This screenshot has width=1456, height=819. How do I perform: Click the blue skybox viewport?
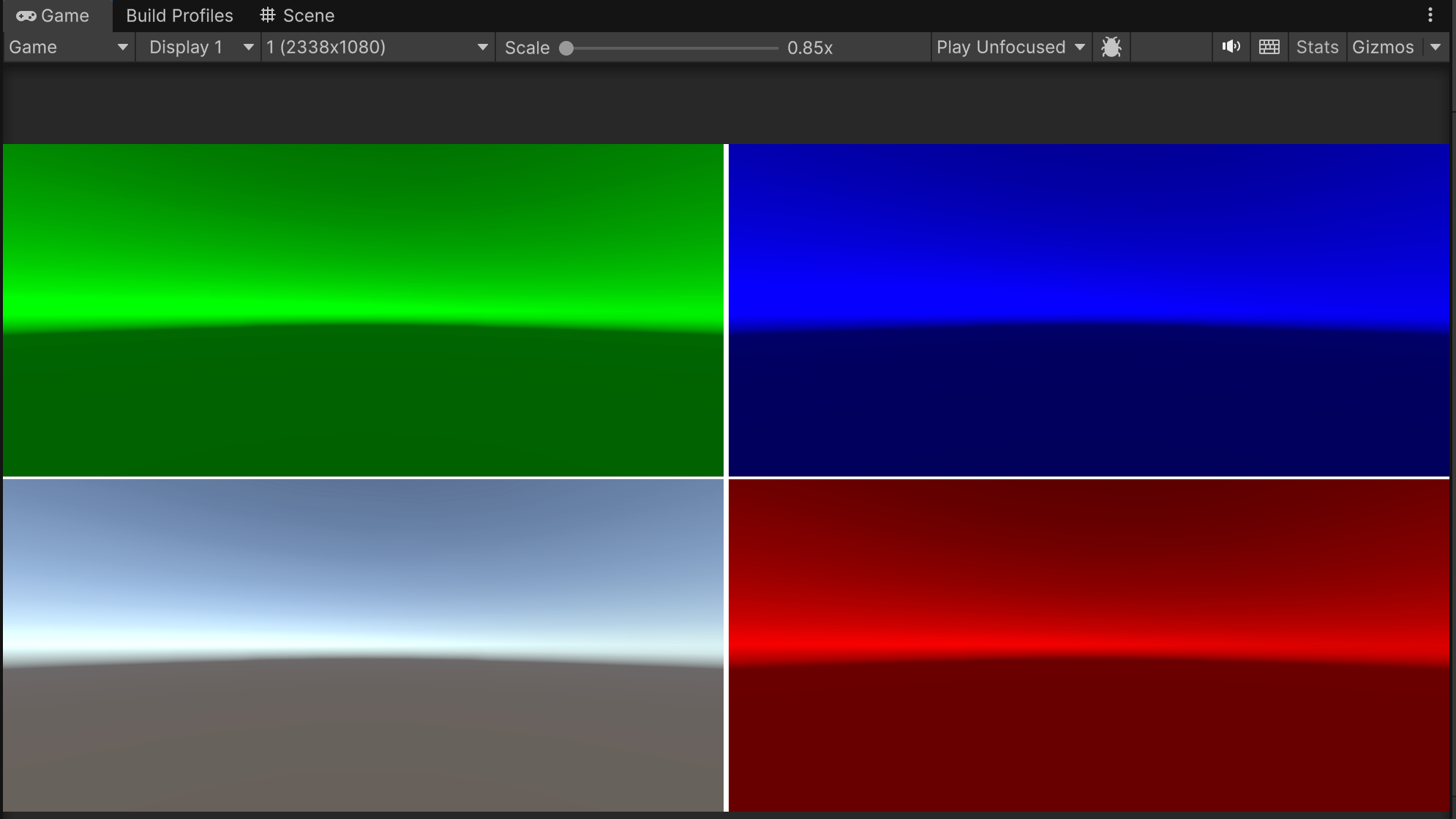tap(1089, 310)
